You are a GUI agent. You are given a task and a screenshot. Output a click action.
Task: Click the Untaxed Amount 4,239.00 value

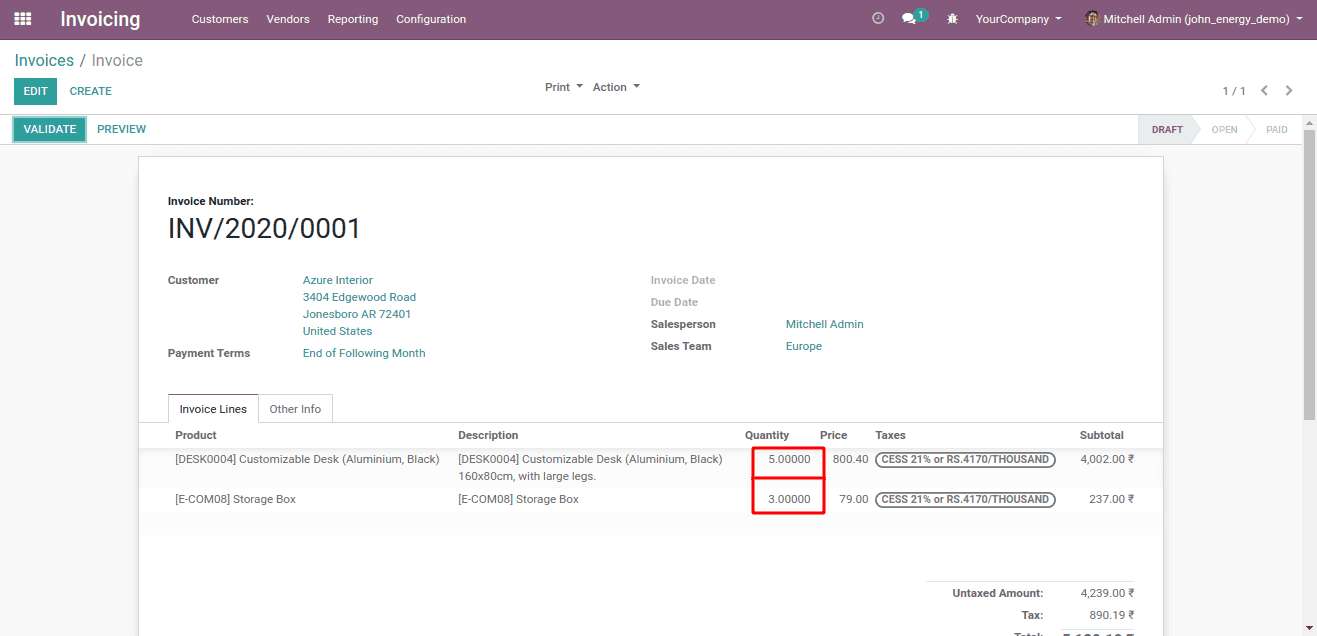[x=1107, y=593]
